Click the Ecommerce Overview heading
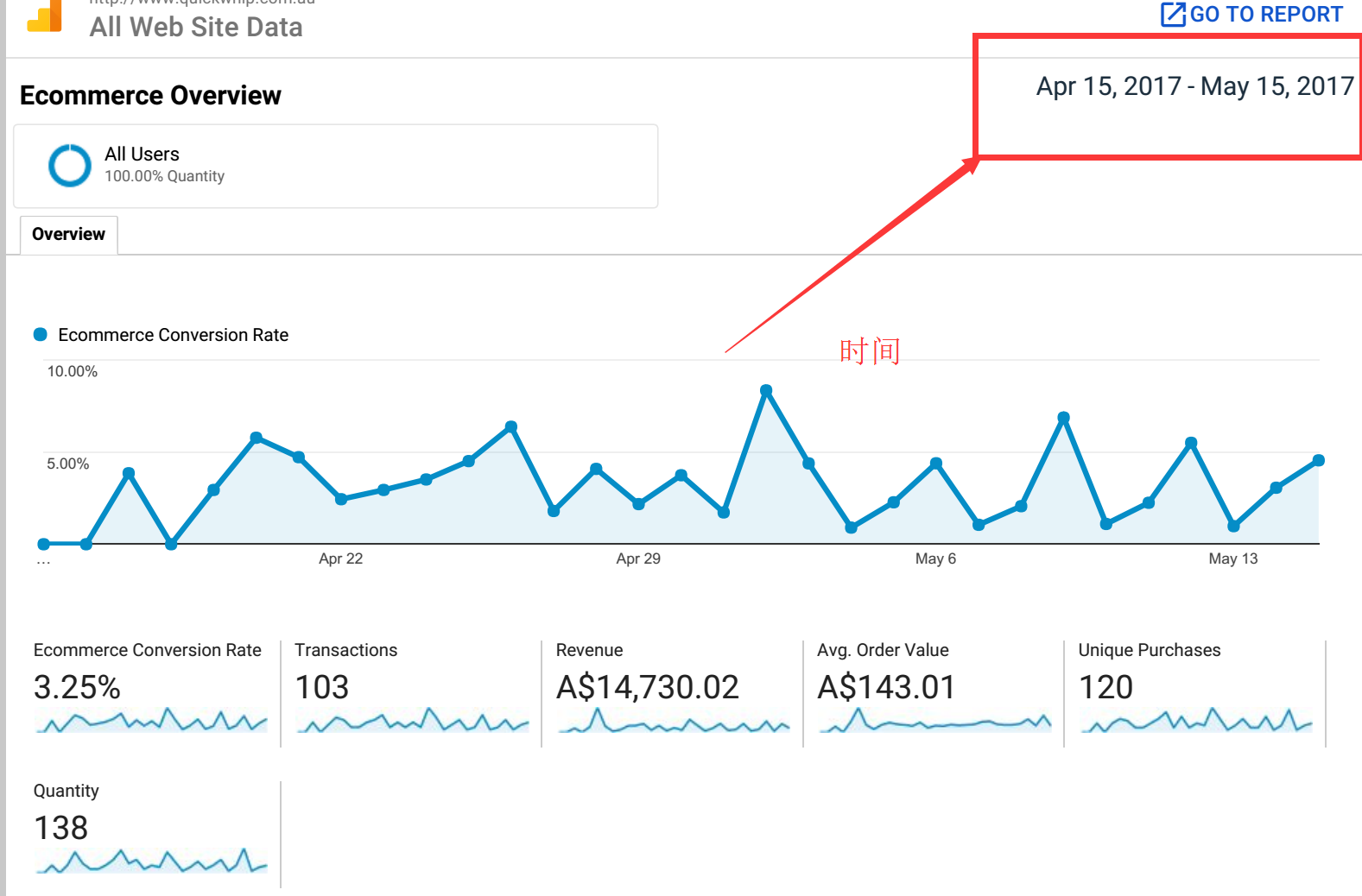 [x=150, y=95]
